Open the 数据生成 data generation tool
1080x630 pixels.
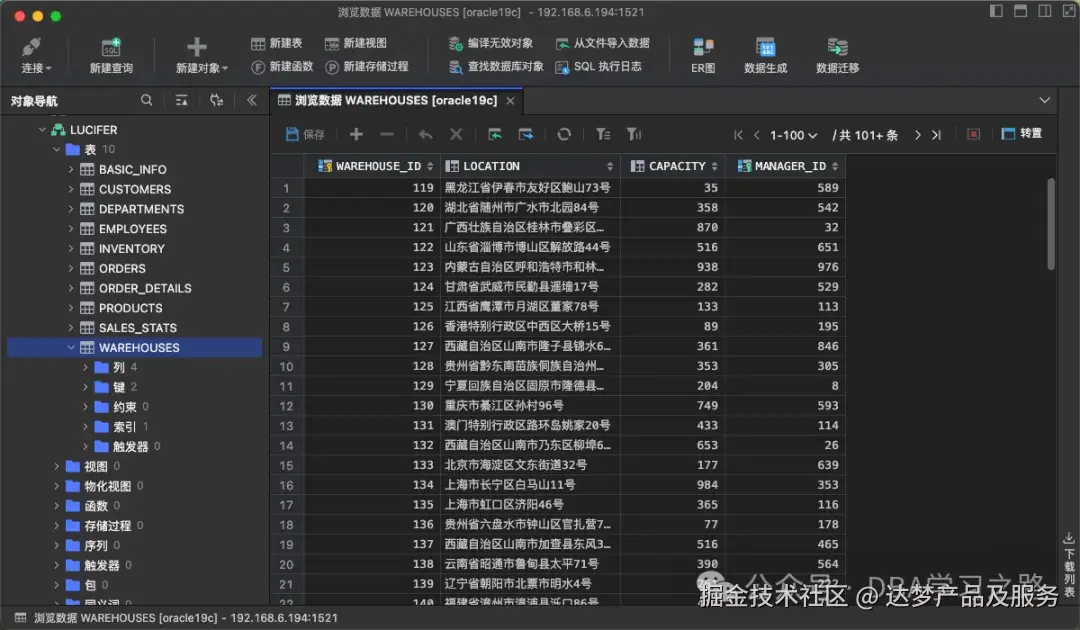(766, 55)
